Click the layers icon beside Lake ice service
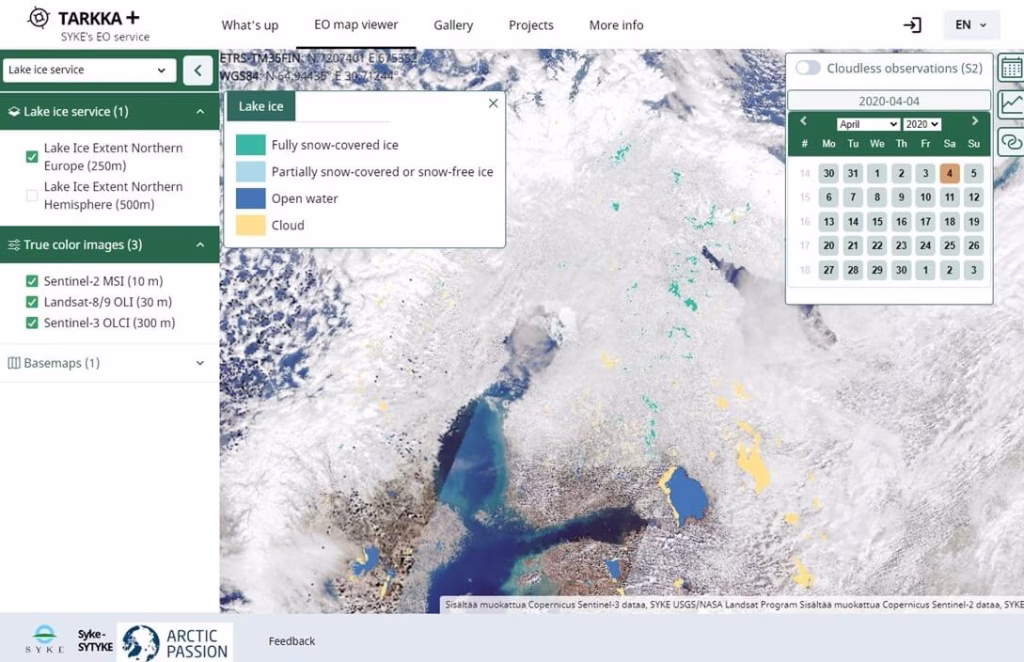Image resolution: width=1024 pixels, height=662 pixels. click(x=14, y=112)
